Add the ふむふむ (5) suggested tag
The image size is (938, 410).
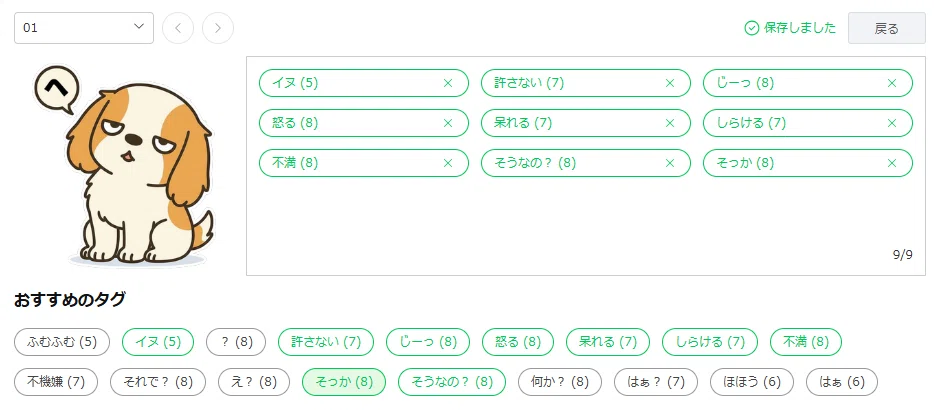click(62, 342)
